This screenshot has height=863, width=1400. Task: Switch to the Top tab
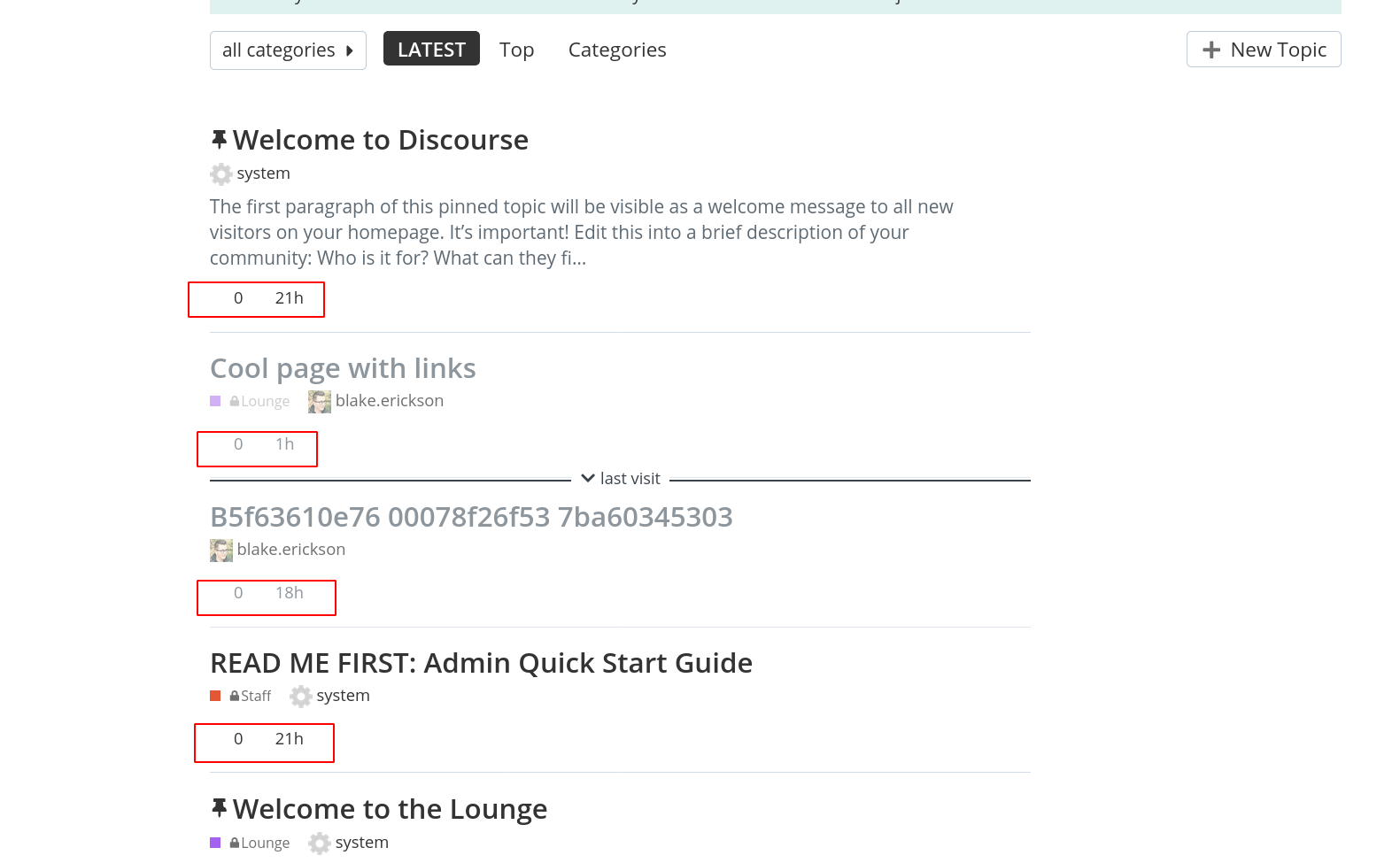[x=516, y=50]
